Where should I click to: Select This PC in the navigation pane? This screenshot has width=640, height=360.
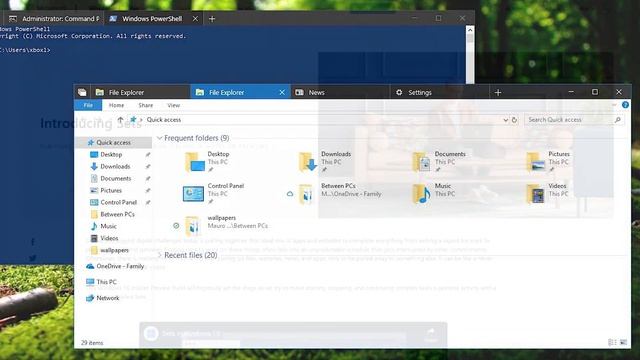[x=106, y=282]
